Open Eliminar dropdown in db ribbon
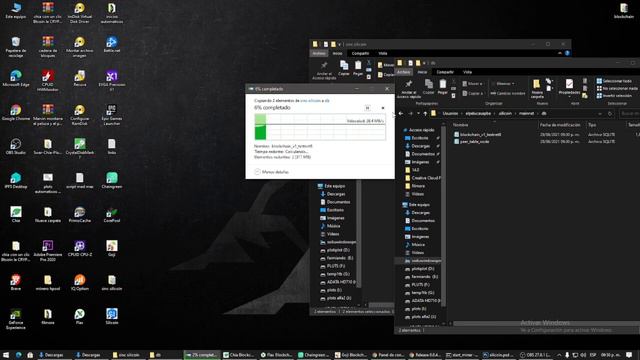Image resolution: width=640 pixels, height=360 pixels. click(x=502, y=84)
